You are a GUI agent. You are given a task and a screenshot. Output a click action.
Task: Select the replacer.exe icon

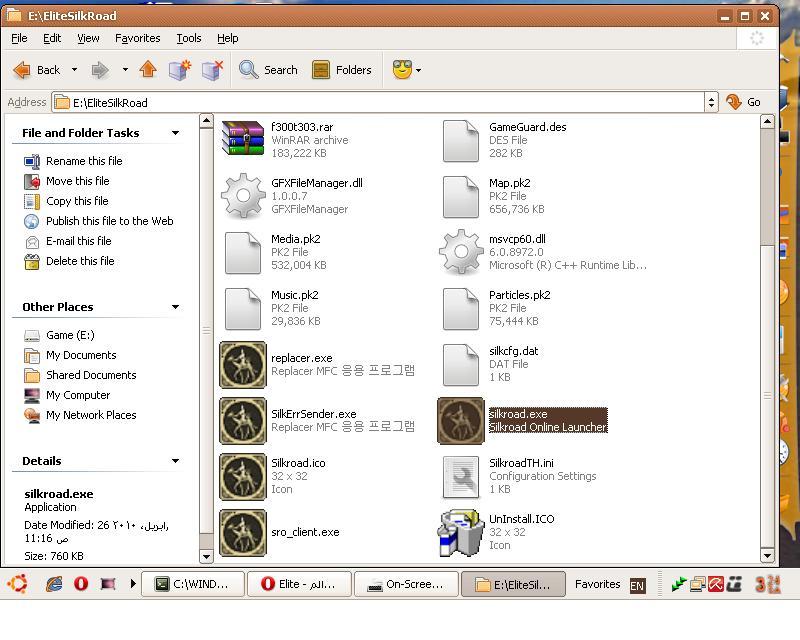[243, 365]
